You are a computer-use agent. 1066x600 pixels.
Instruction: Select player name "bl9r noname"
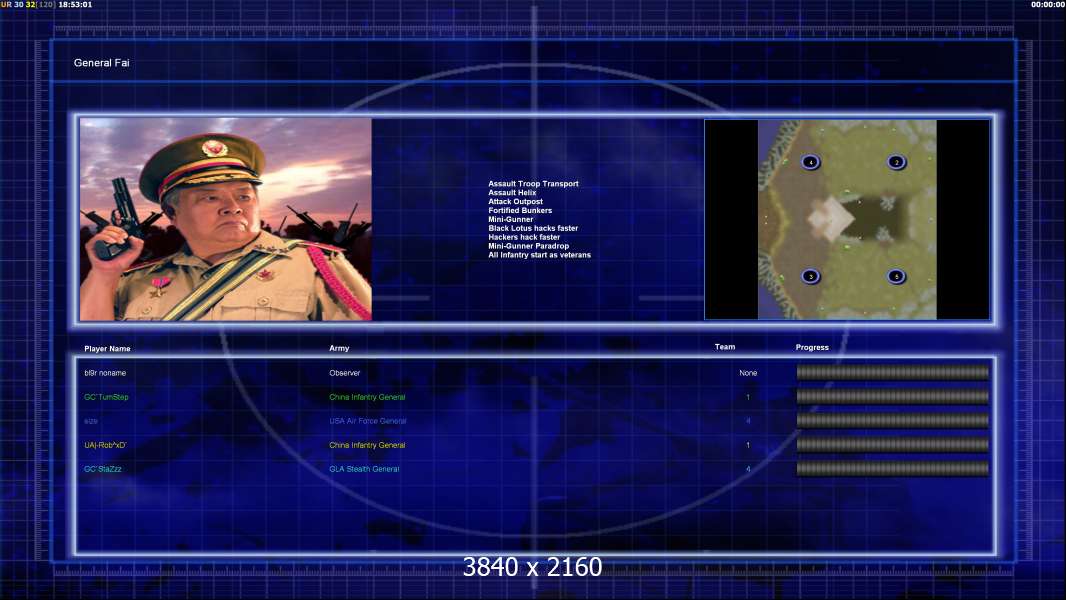(105, 373)
